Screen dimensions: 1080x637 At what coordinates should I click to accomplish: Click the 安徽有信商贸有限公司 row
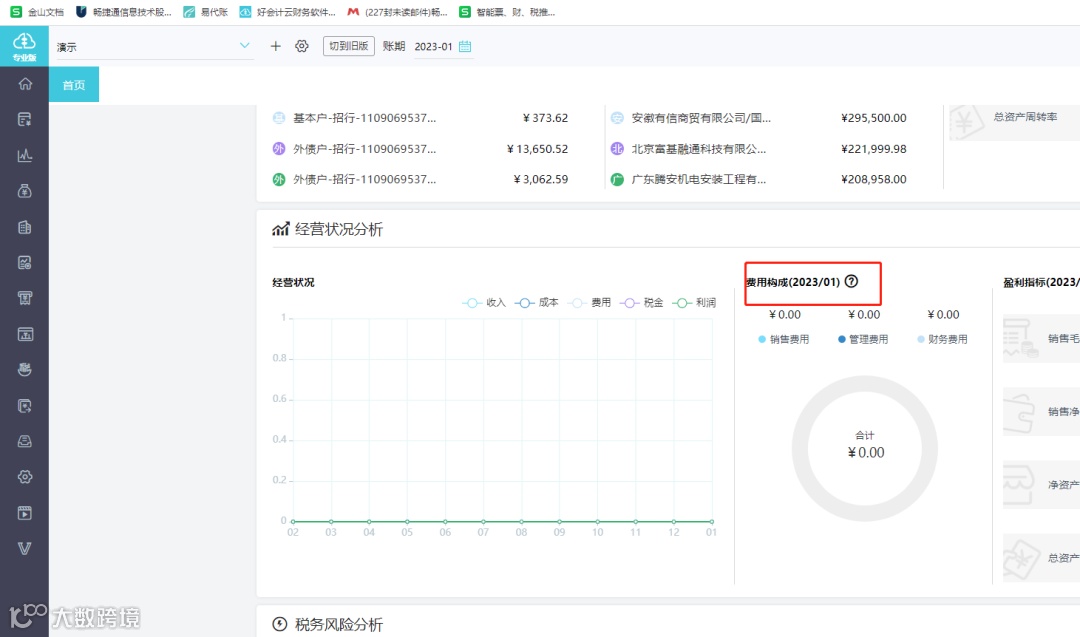[x=758, y=118]
